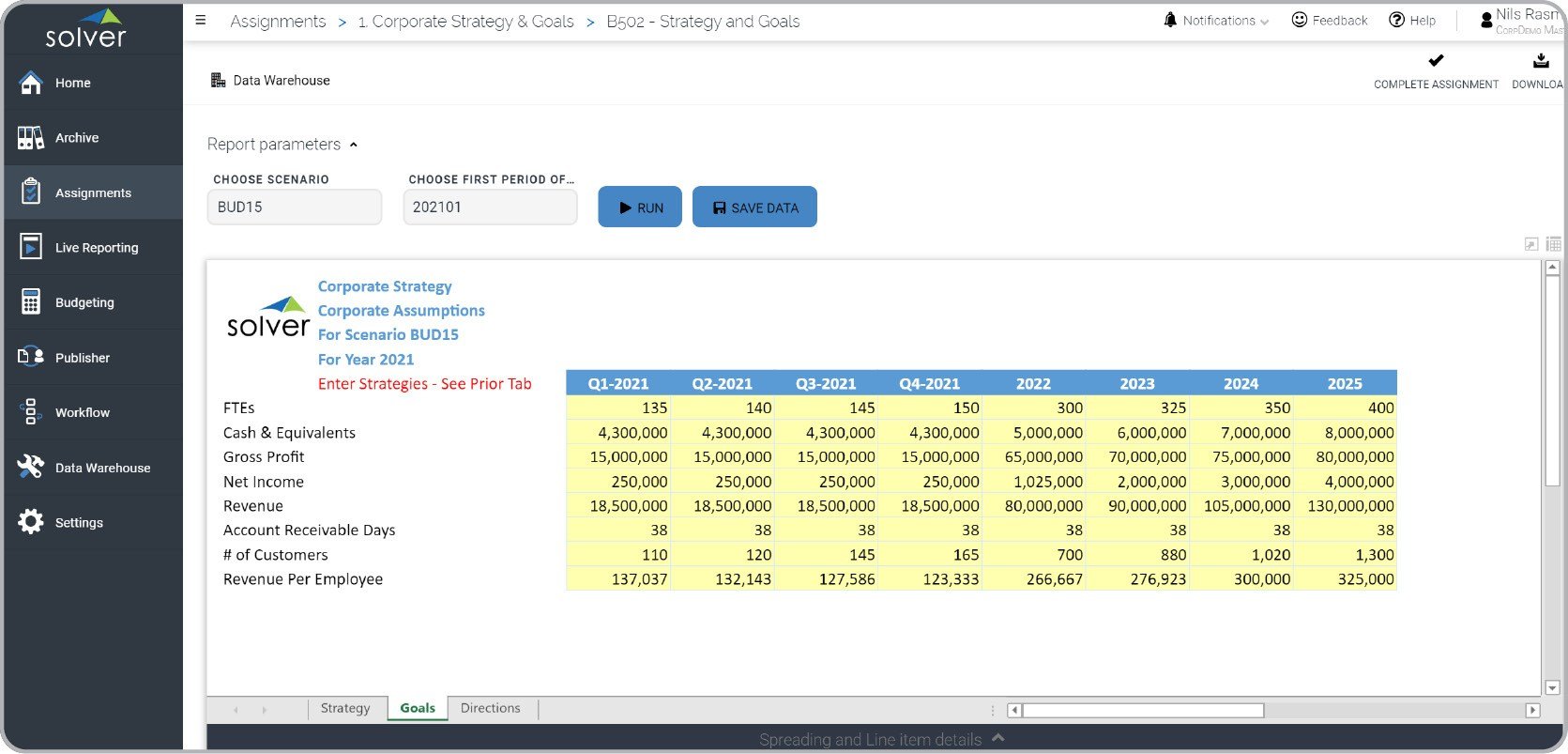Image resolution: width=1568 pixels, height=754 pixels.
Task: Click the Help question mark icon
Action: (x=1396, y=20)
